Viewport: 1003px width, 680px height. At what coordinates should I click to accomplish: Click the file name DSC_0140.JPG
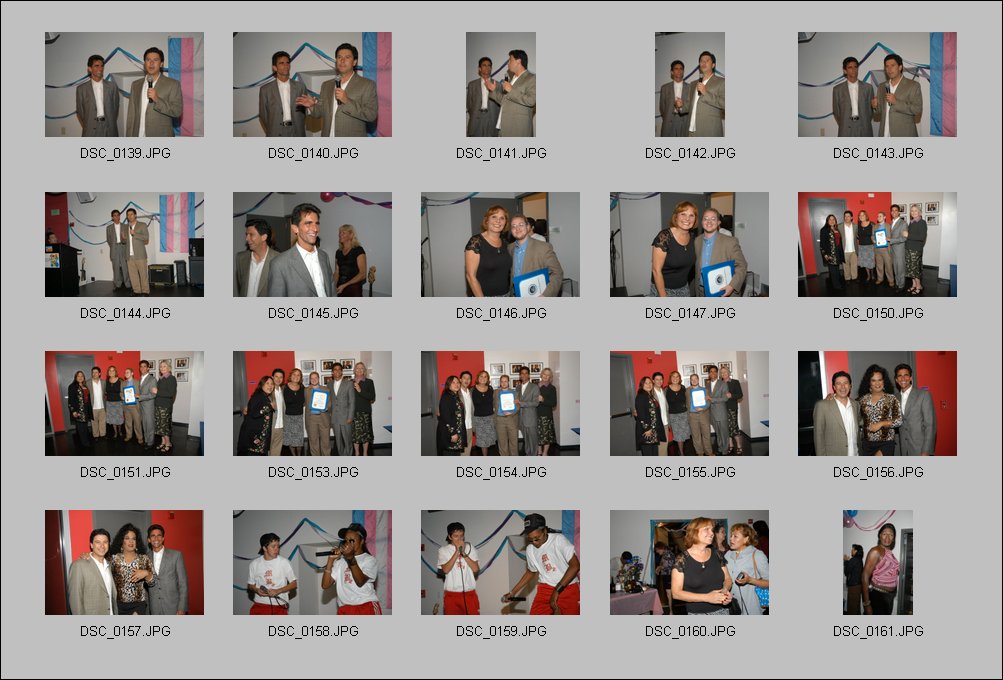[x=313, y=154]
